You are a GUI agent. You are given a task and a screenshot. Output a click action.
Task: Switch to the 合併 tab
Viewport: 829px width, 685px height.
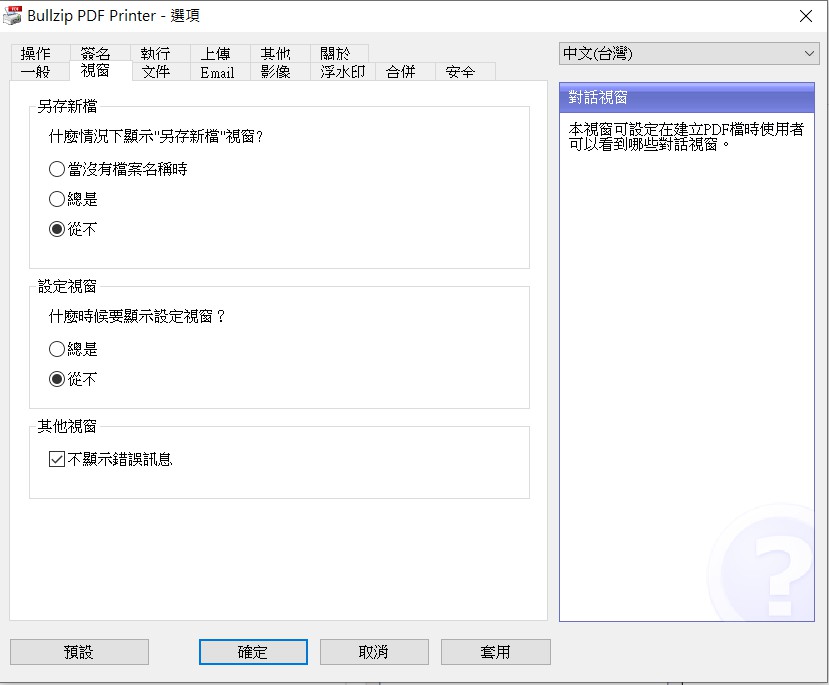click(405, 71)
